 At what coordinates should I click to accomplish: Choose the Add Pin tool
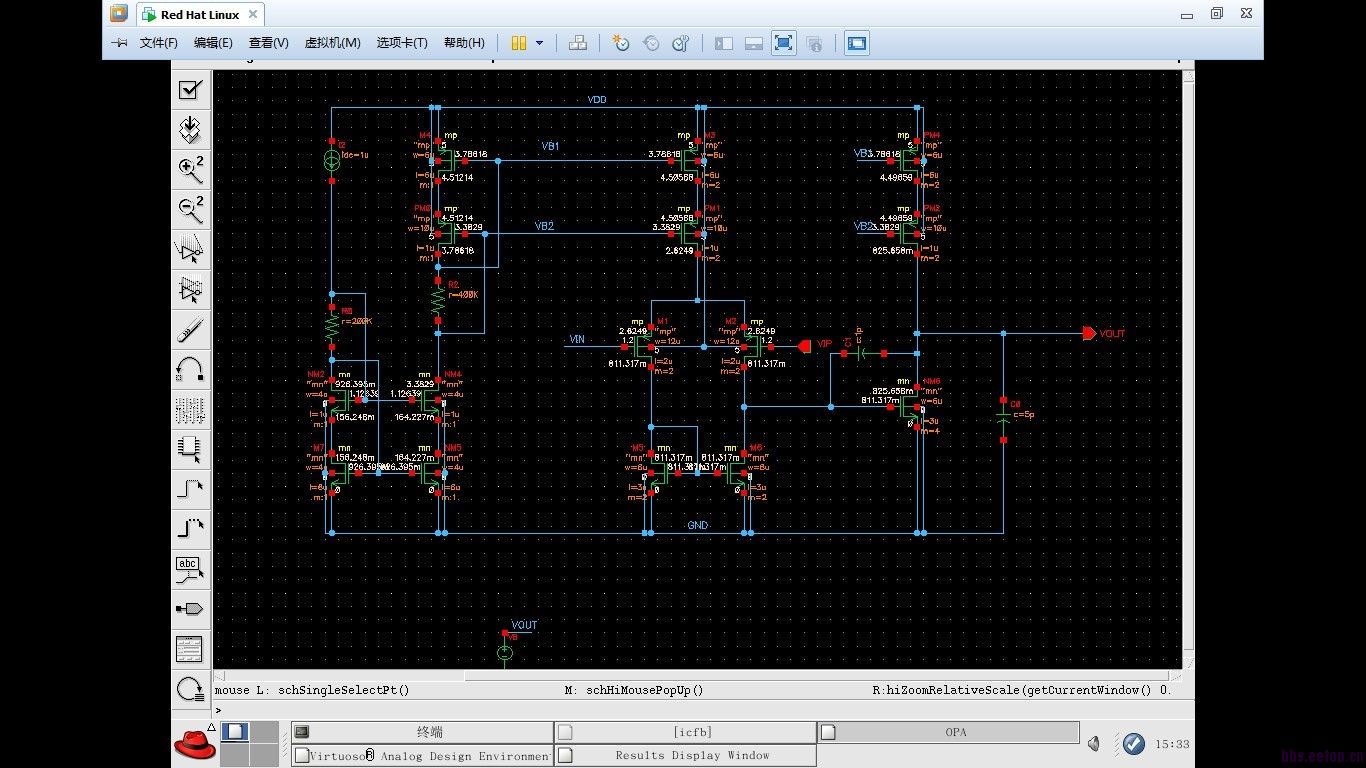tap(190, 608)
